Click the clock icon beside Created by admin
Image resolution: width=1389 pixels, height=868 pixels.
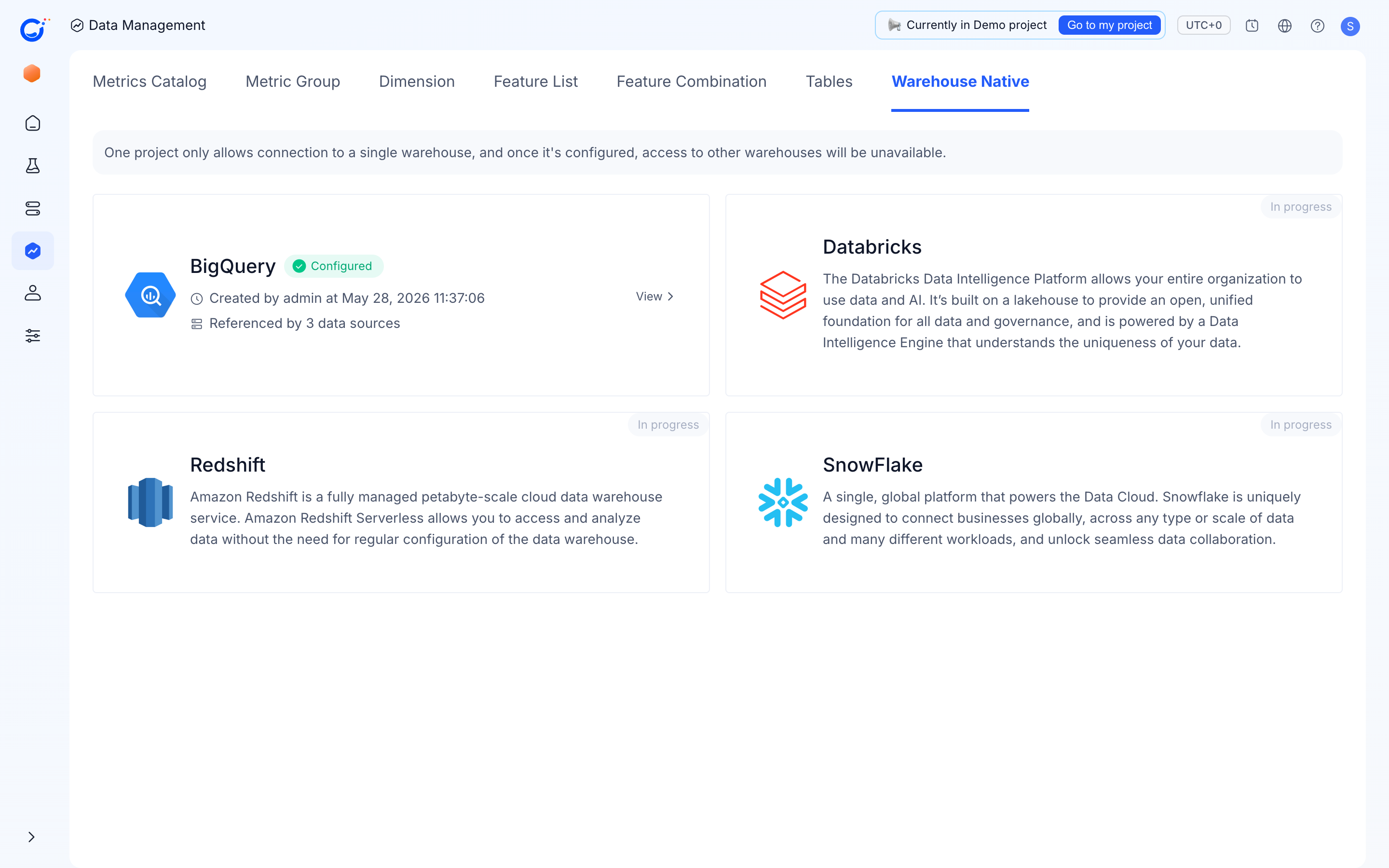tap(197, 298)
